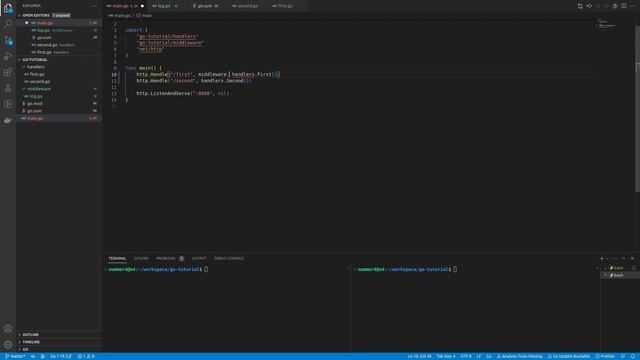
Task: Click the errors and warnings status indicator
Action: [86, 356]
